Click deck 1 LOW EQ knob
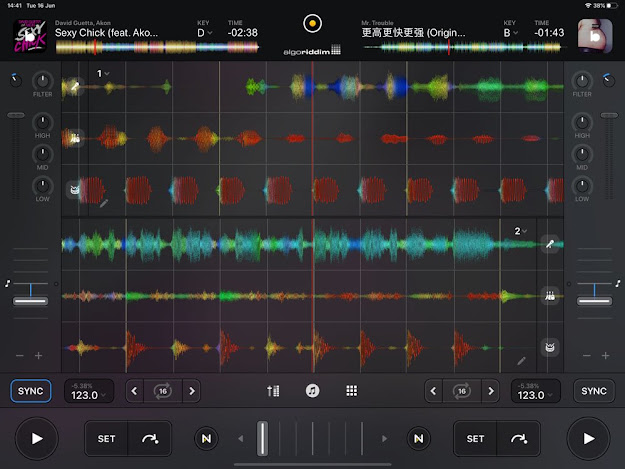Viewport: 625px width, 469px height. 42,186
